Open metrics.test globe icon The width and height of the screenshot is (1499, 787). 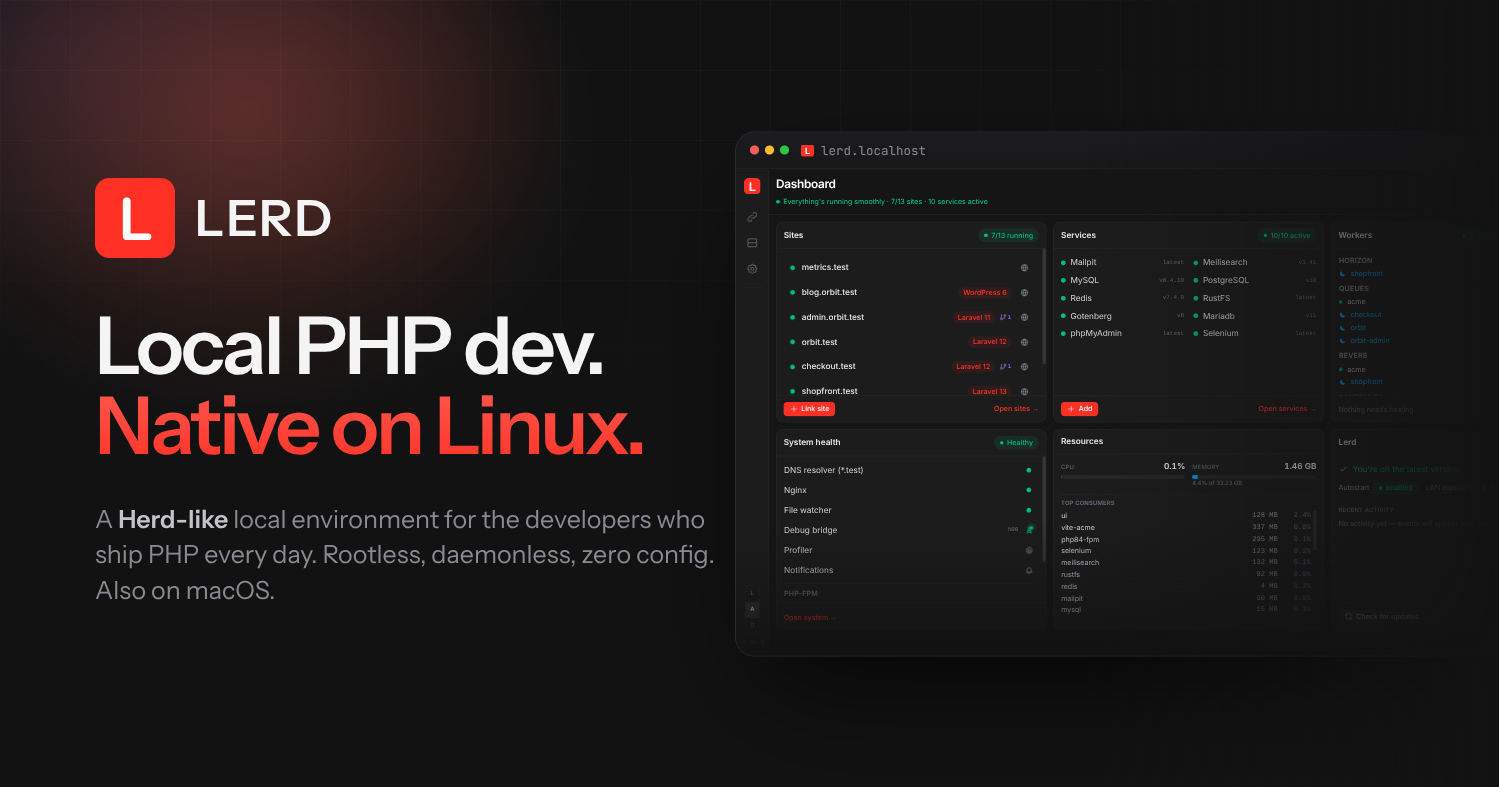pos(1024,268)
